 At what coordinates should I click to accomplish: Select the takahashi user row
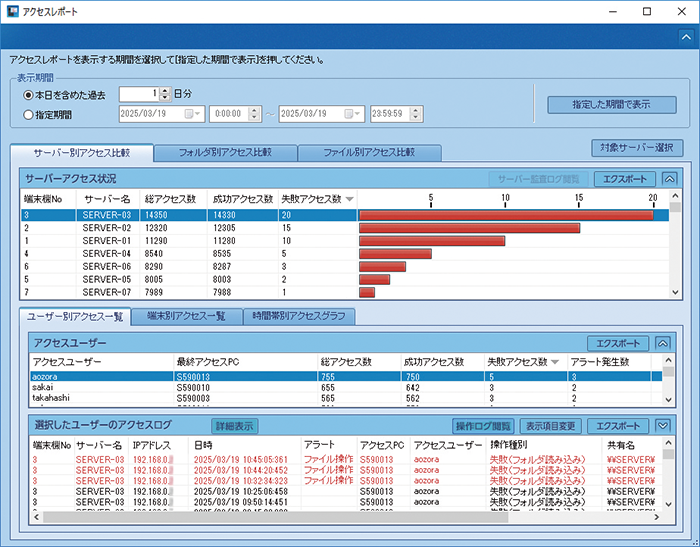346,398
